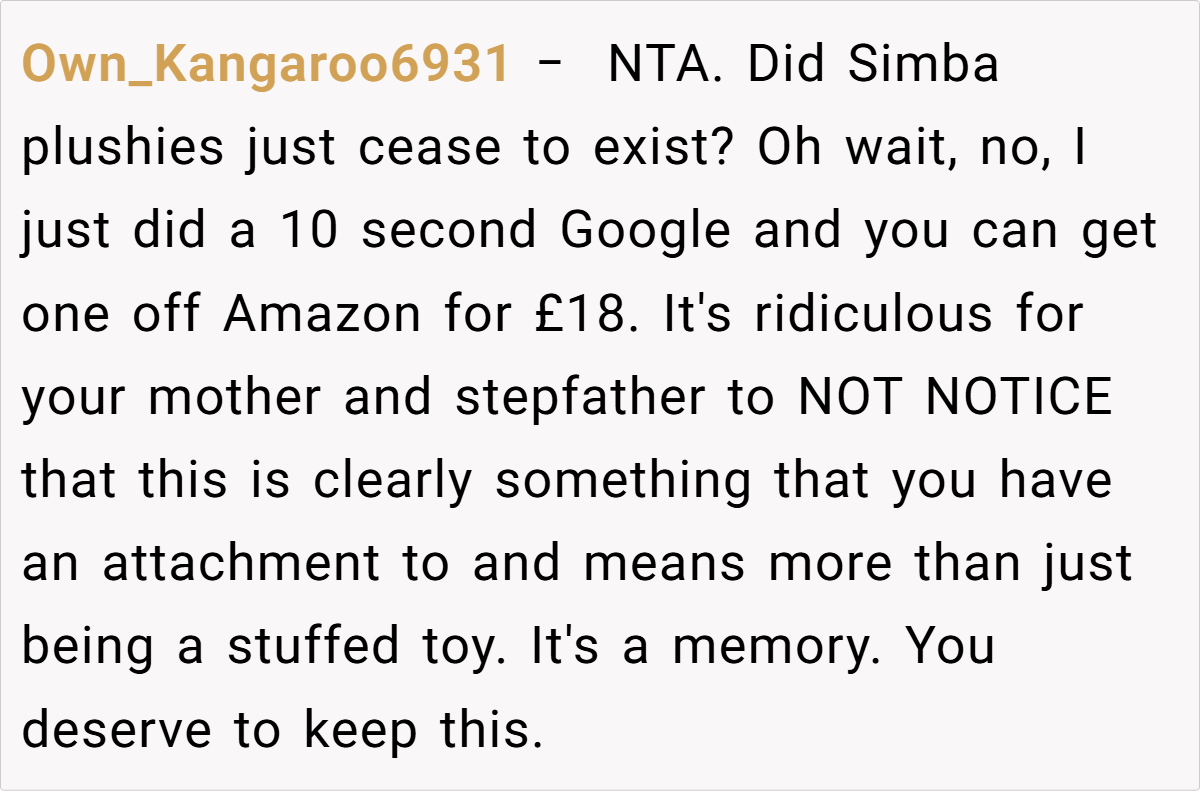
Task: Click the word "plushies" in the comment
Action: point(123,150)
